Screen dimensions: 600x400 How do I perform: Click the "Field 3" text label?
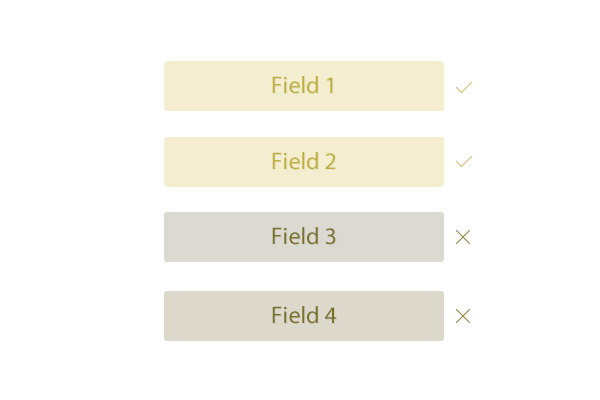coord(303,236)
